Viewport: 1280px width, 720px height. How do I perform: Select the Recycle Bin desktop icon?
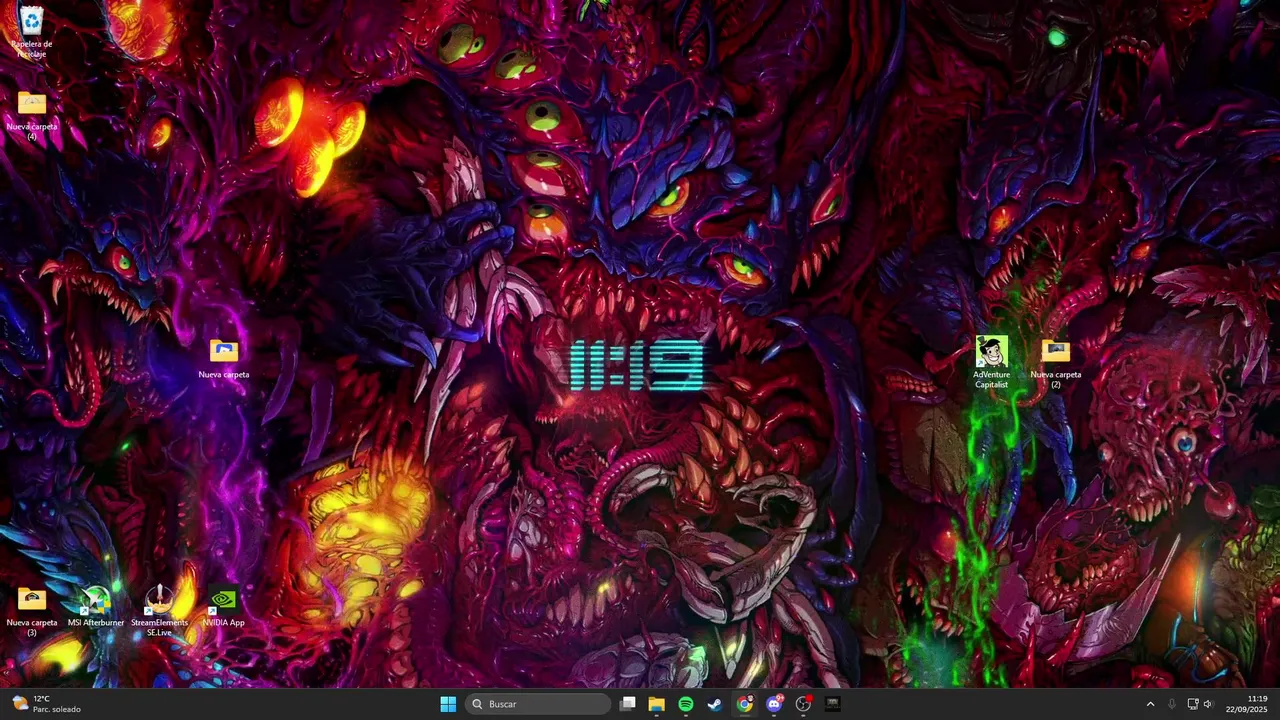click(x=32, y=31)
